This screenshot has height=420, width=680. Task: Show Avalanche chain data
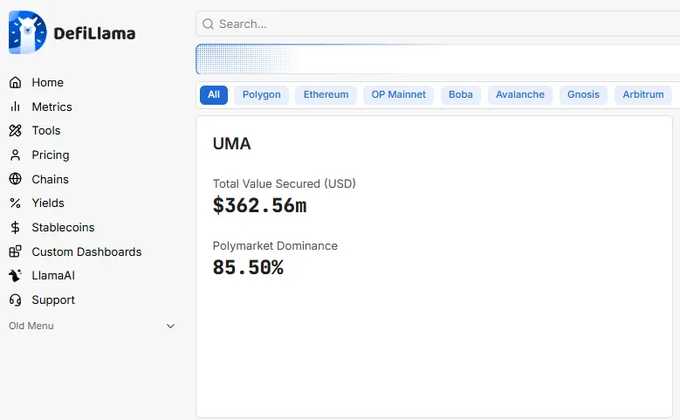coord(520,95)
